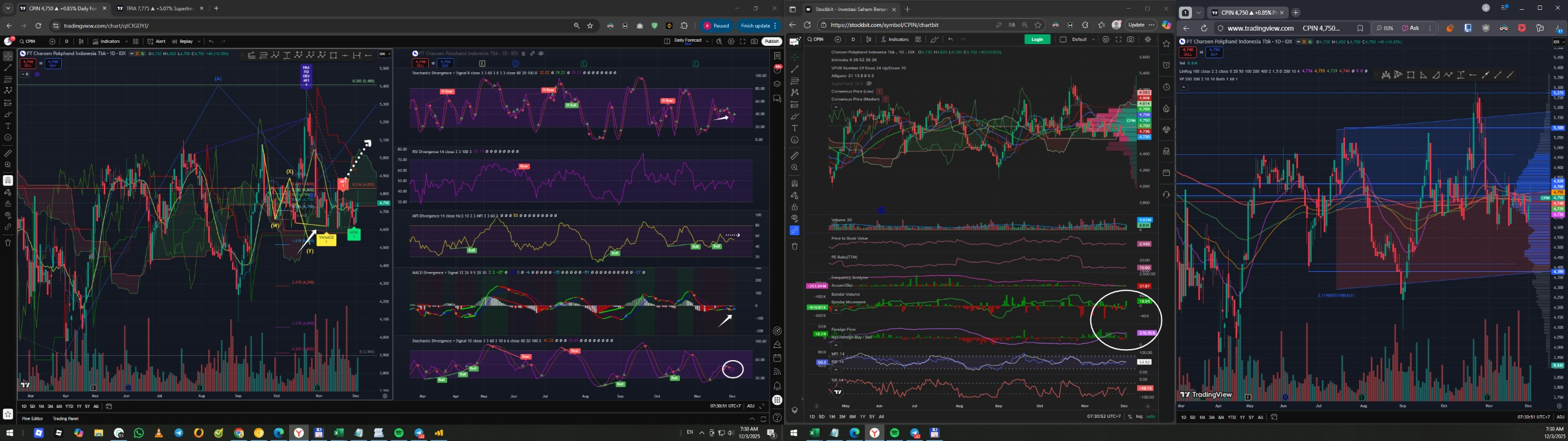Open Replay mode in left TradingView toolbar
Image resolution: width=1568 pixels, height=441 pixels.
coord(182,41)
